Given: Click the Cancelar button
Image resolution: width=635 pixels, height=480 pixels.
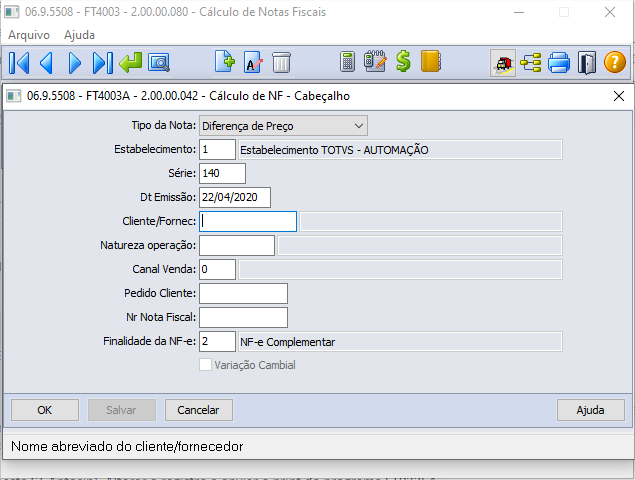Looking at the screenshot, I should [x=198, y=410].
